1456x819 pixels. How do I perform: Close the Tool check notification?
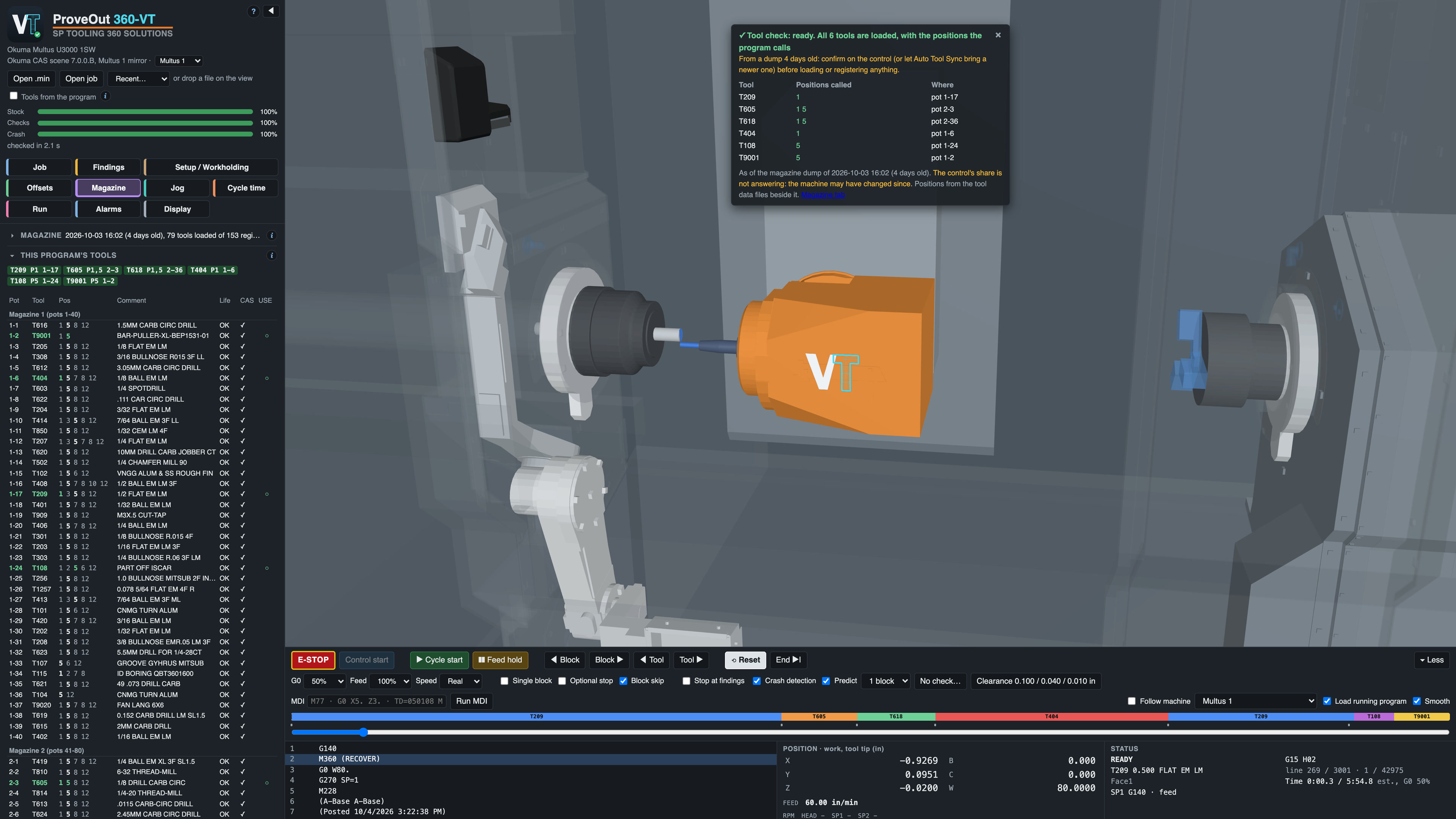(x=998, y=35)
